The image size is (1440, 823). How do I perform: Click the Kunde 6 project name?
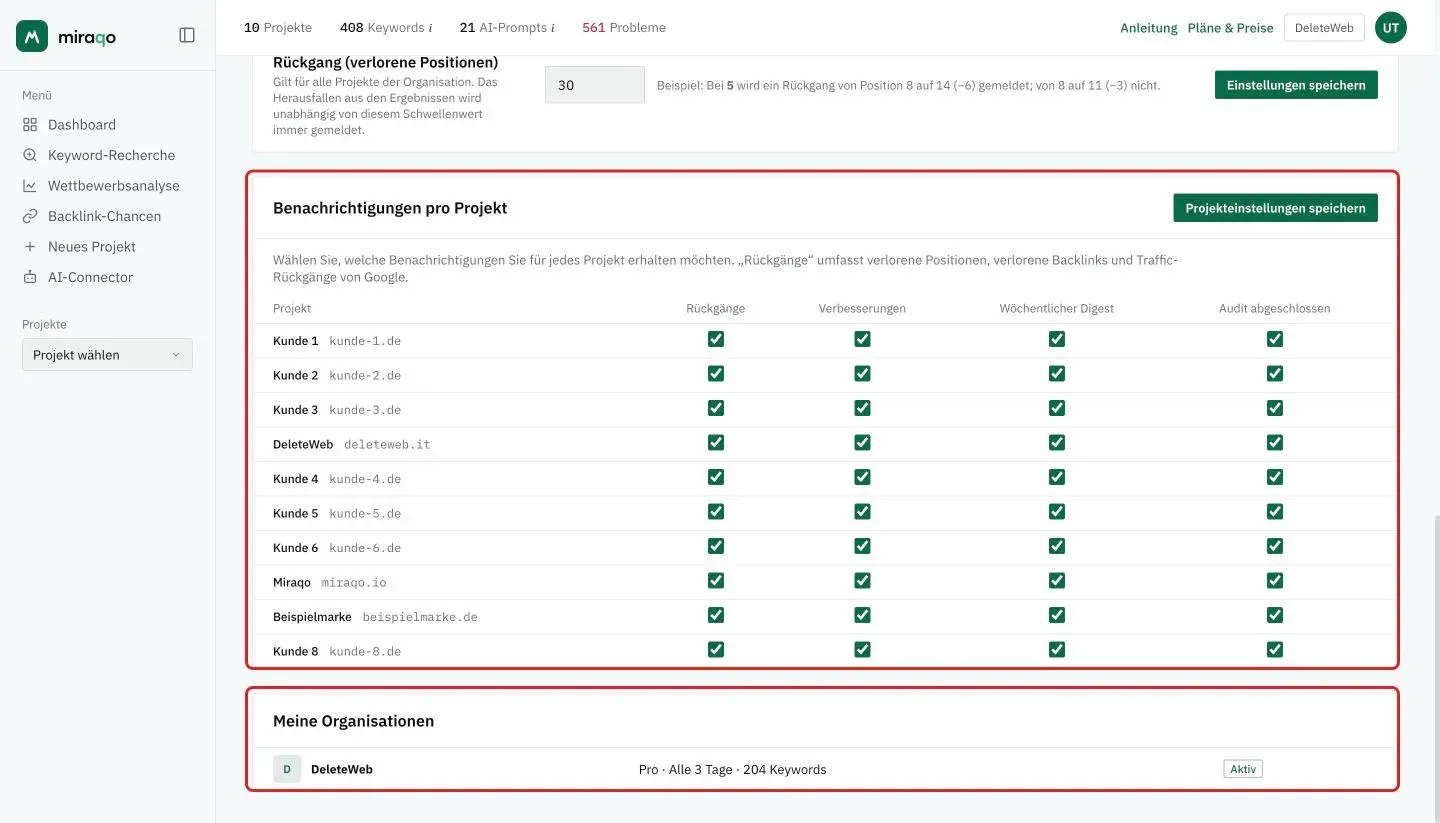[x=296, y=548]
